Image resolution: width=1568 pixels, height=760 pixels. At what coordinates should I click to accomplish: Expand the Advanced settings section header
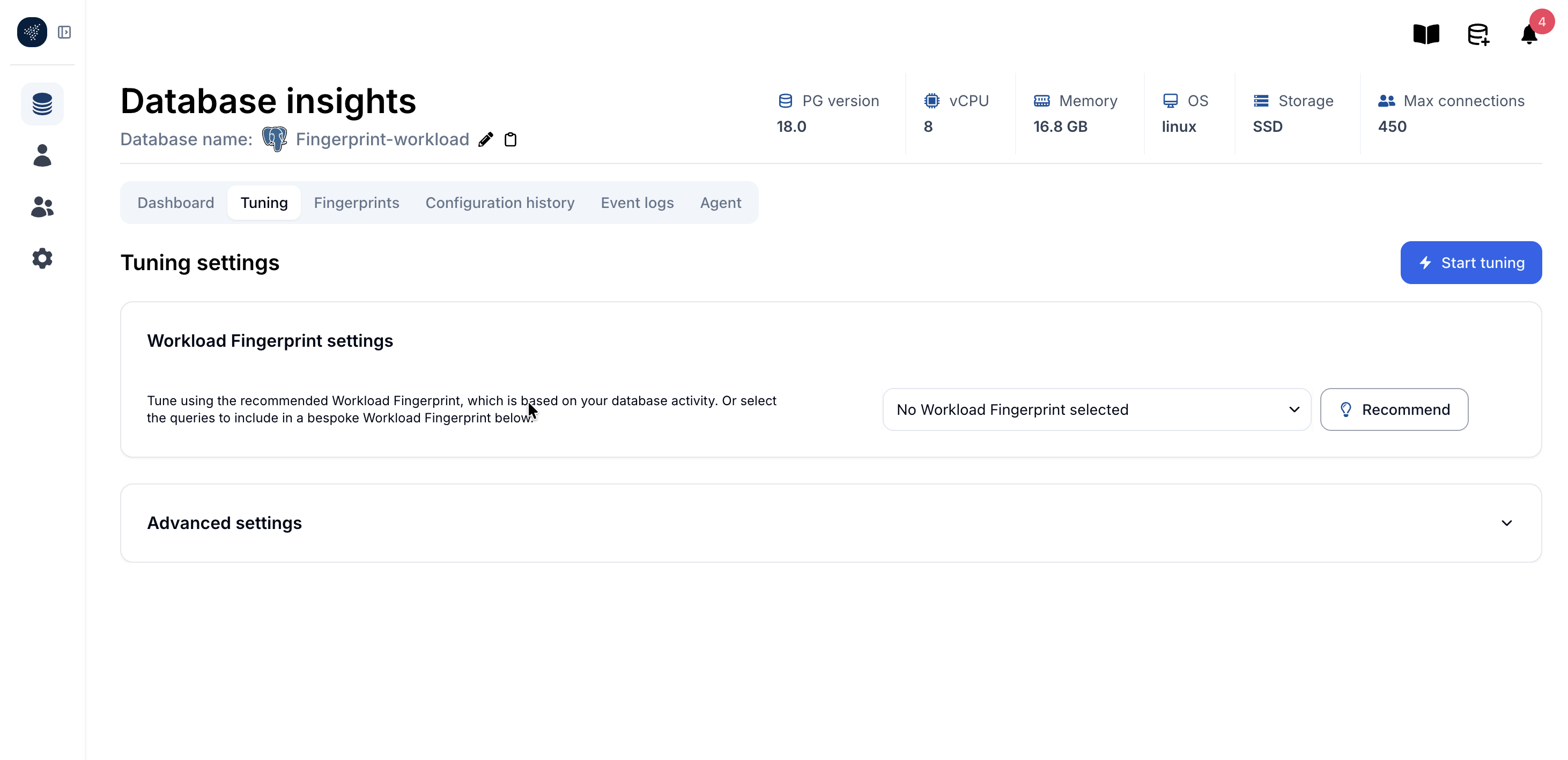pyautogui.click(x=224, y=523)
